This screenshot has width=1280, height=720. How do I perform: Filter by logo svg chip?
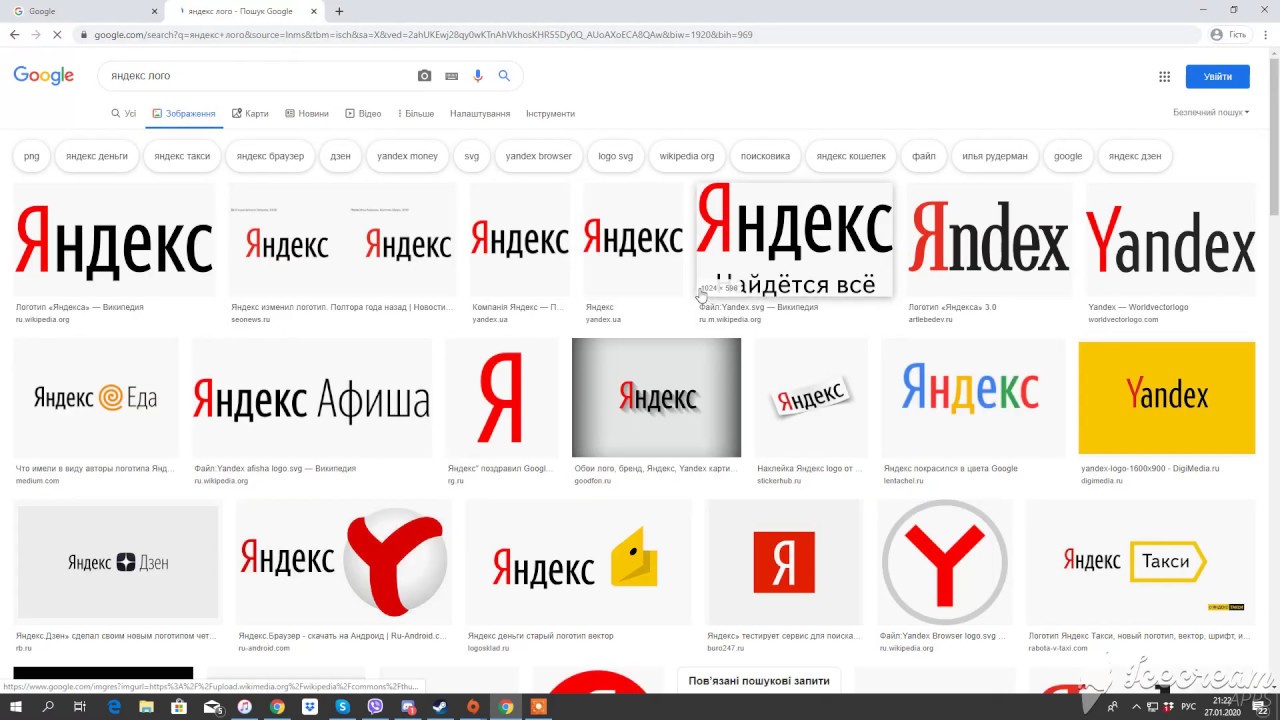(615, 156)
